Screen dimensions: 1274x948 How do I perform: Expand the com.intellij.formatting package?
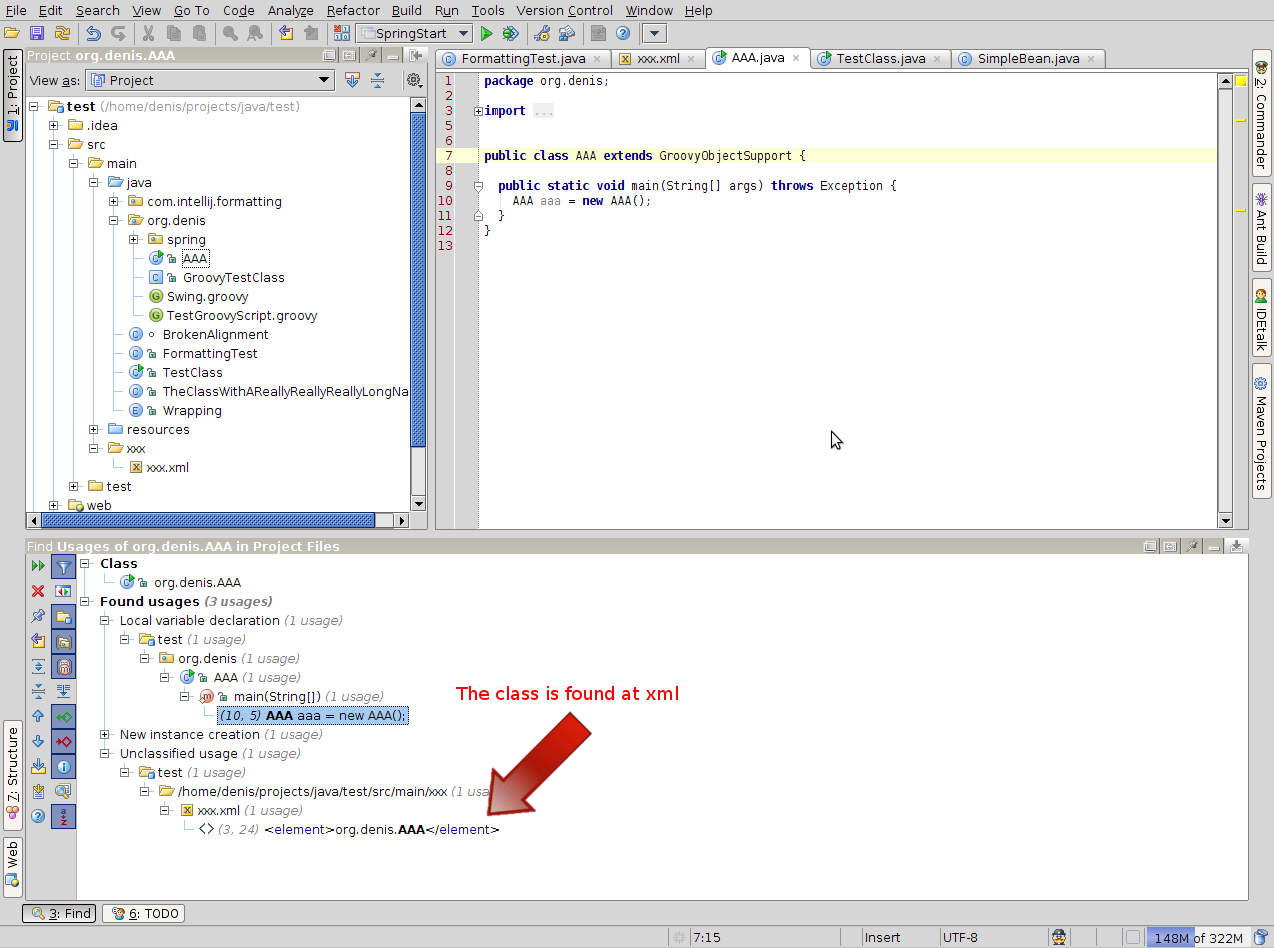114,201
